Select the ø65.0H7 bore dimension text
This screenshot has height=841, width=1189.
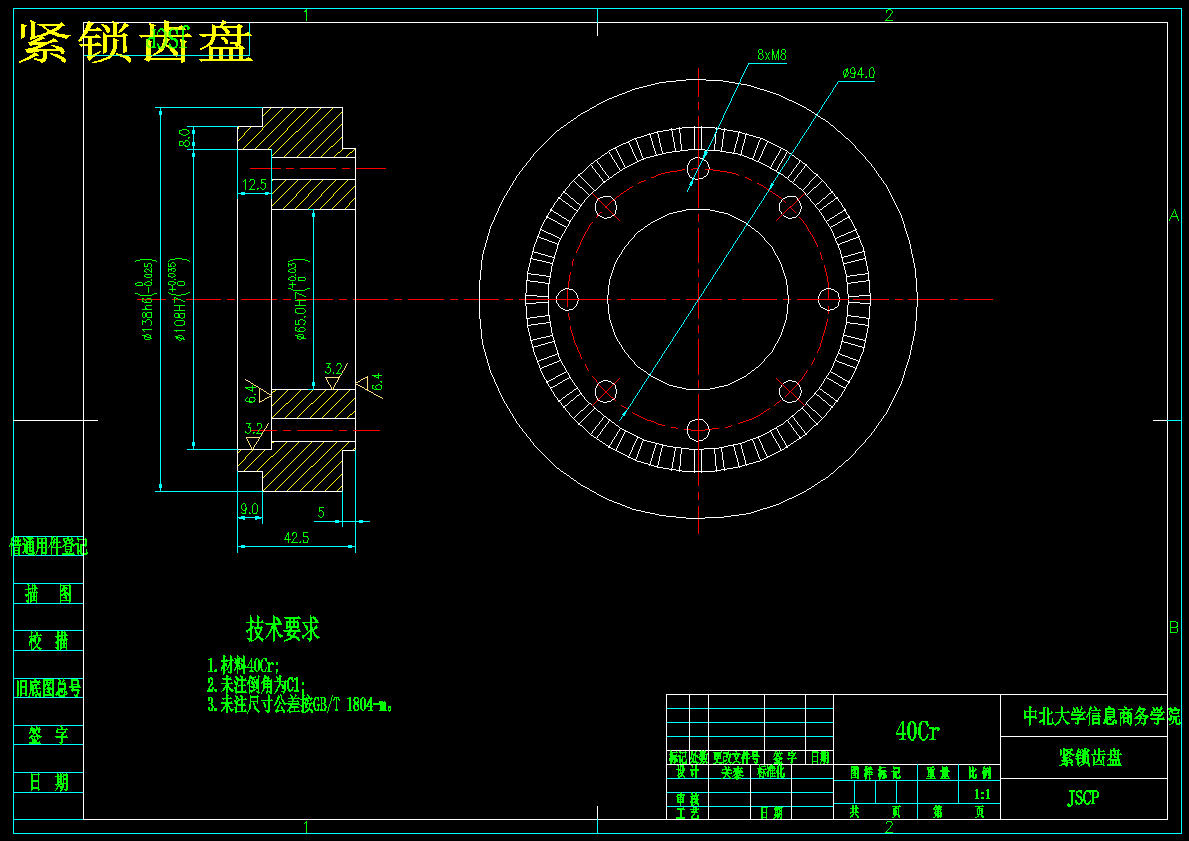pos(301,300)
